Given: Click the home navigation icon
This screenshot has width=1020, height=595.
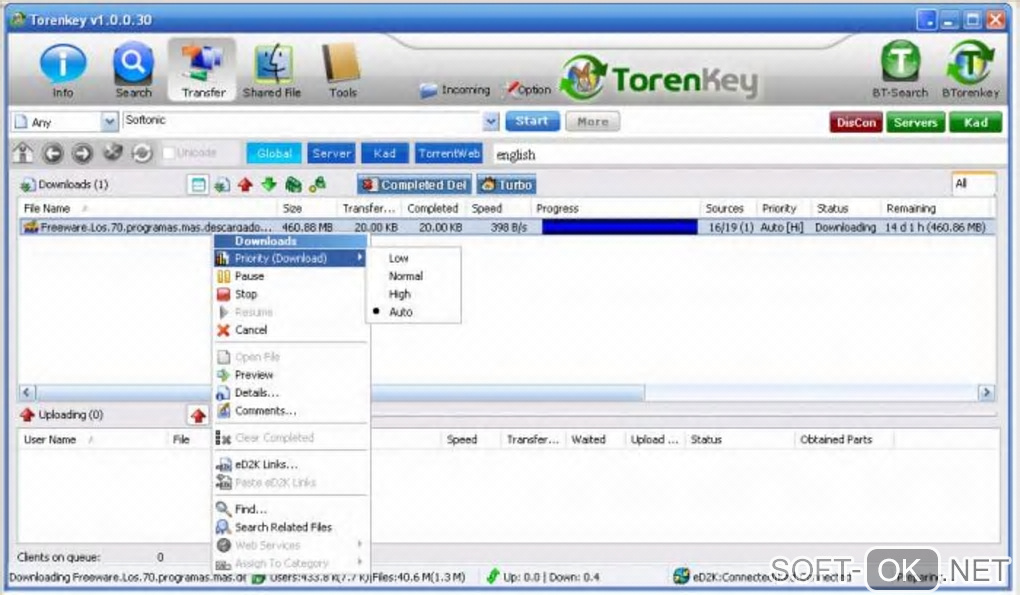Looking at the screenshot, I should [23, 153].
